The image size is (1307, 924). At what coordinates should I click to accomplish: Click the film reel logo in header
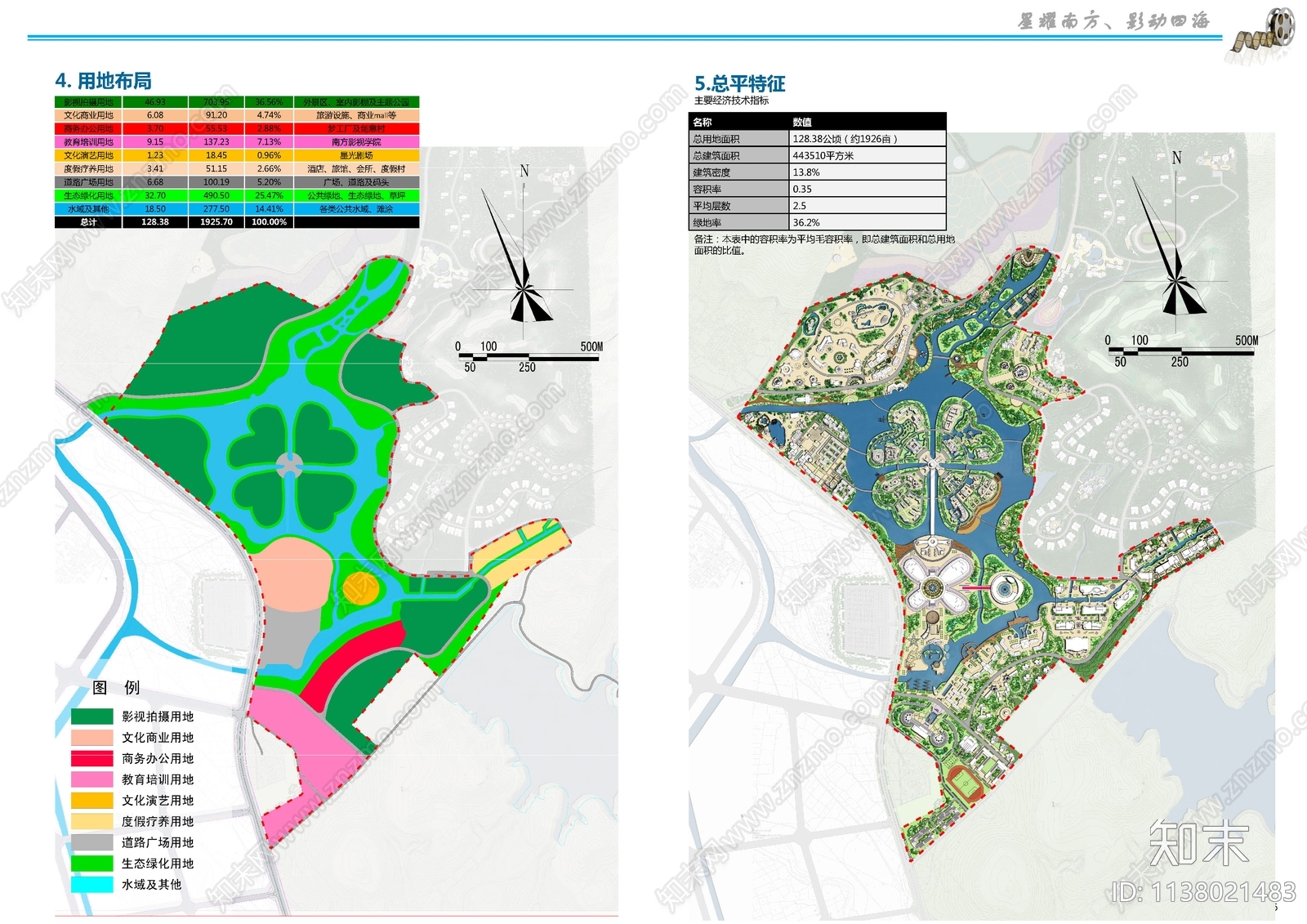click(x=1264, y=33)
